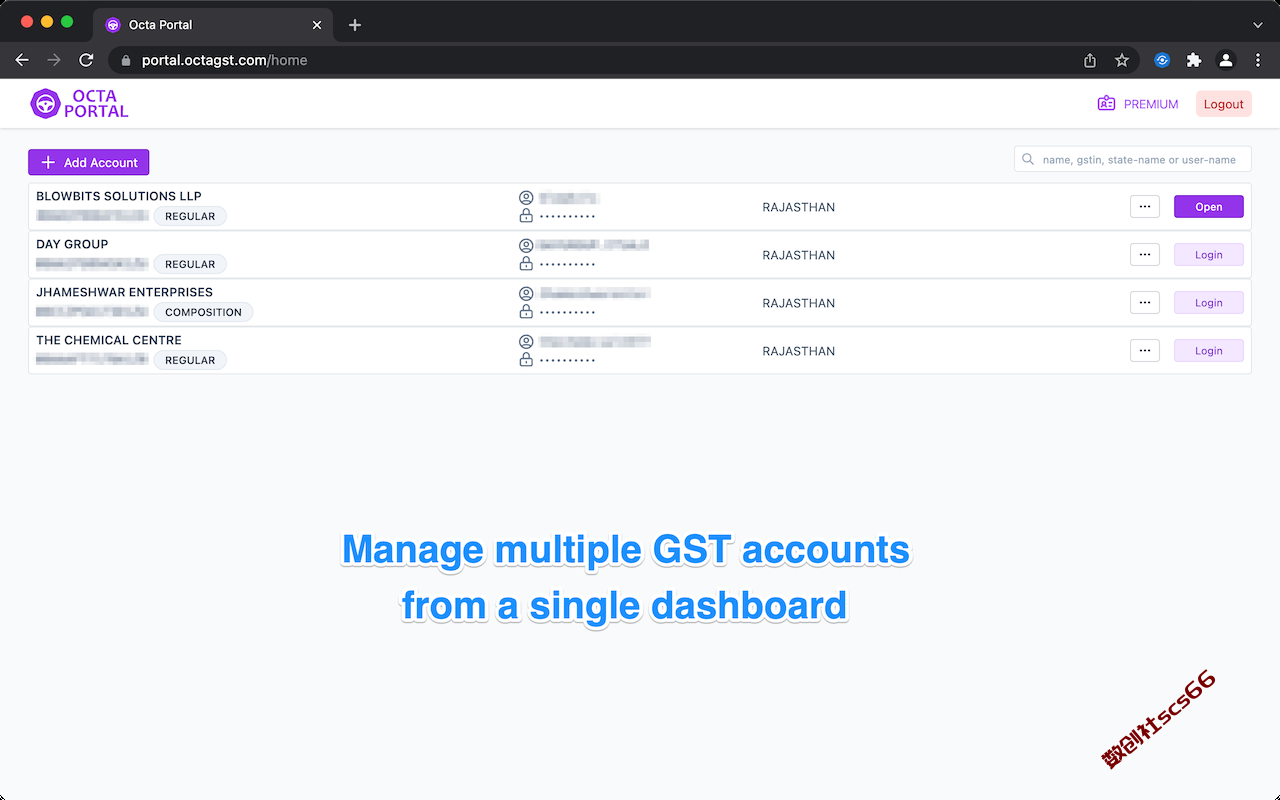The height and width of the screenshot is (800, 1280).
Task: Login to the Day Group account
Action: [x=1208, y=255]
